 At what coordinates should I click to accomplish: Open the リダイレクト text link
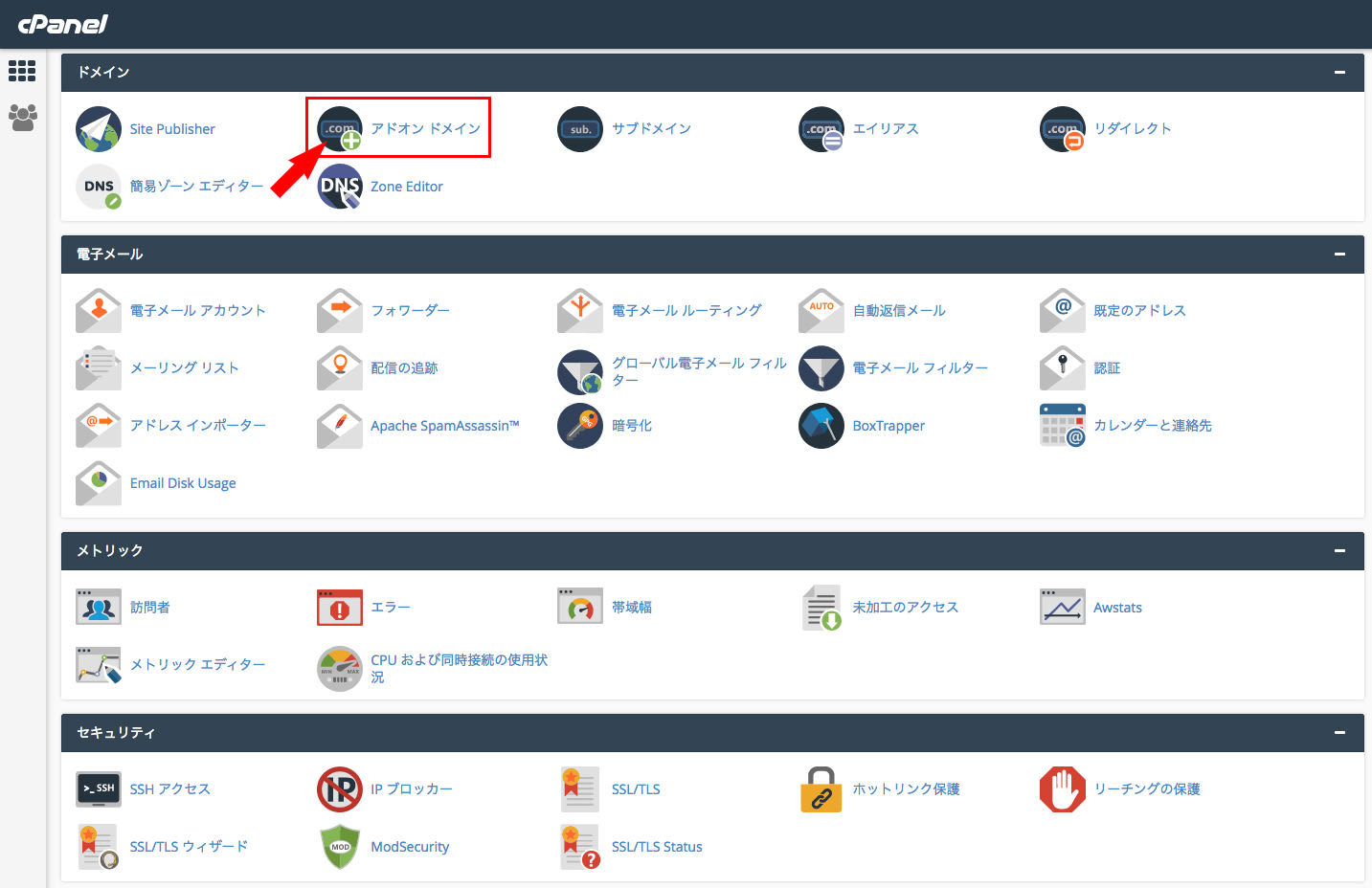1133,129
